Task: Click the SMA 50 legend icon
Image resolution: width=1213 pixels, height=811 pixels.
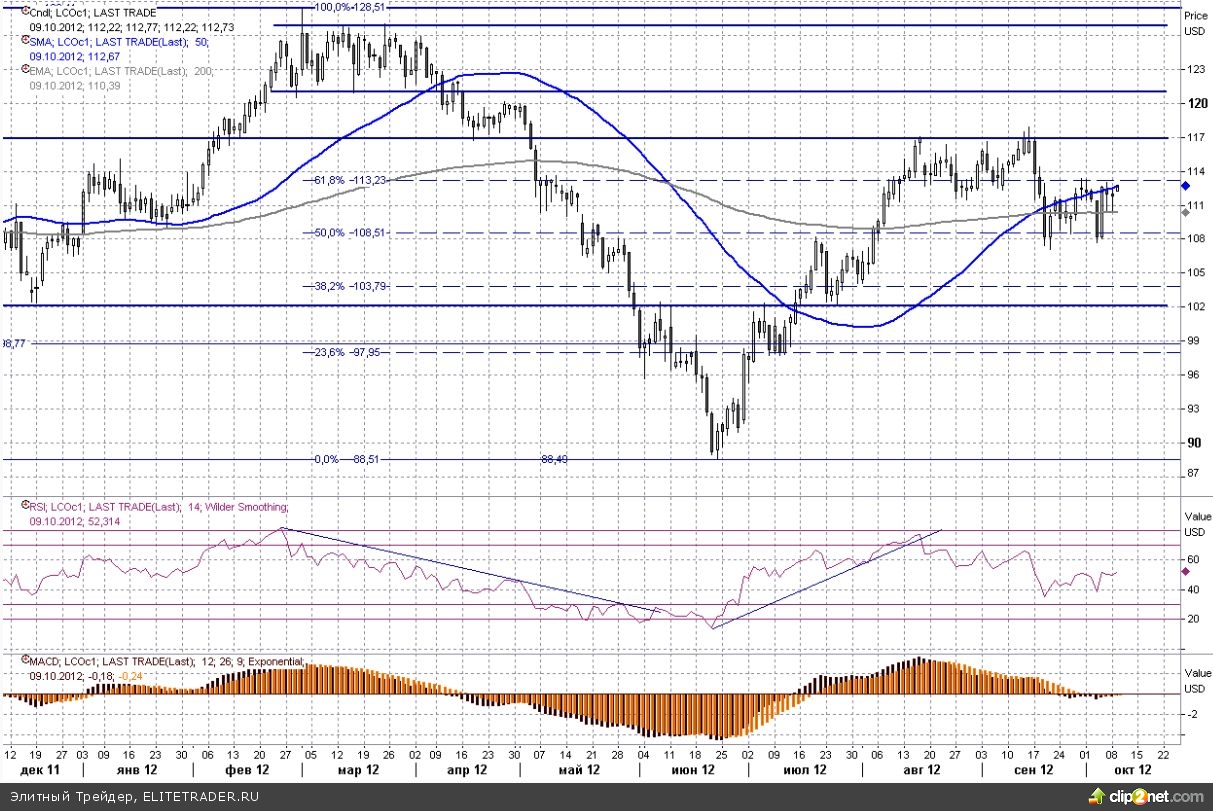Action: 23,42
